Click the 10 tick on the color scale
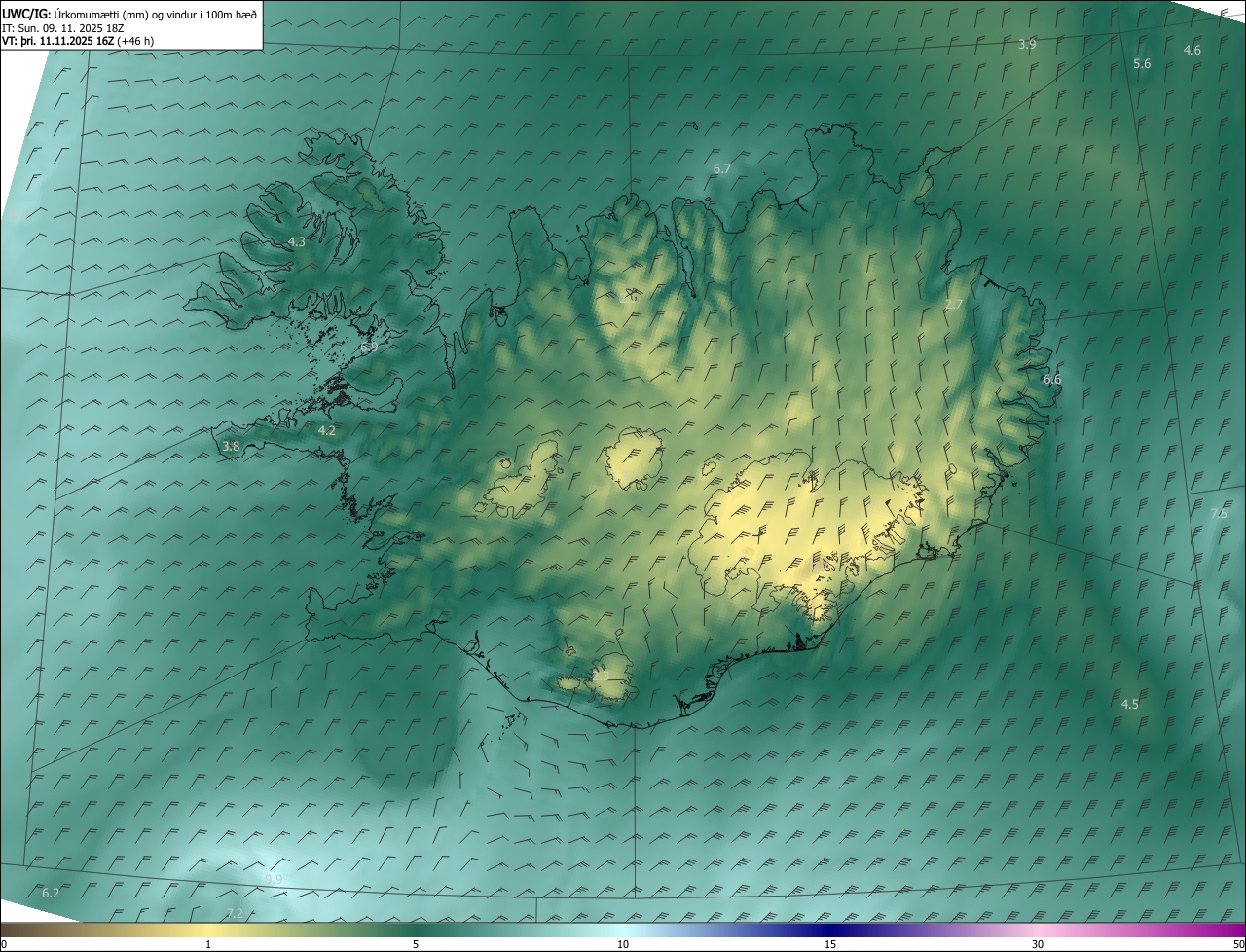 point(623,944)
